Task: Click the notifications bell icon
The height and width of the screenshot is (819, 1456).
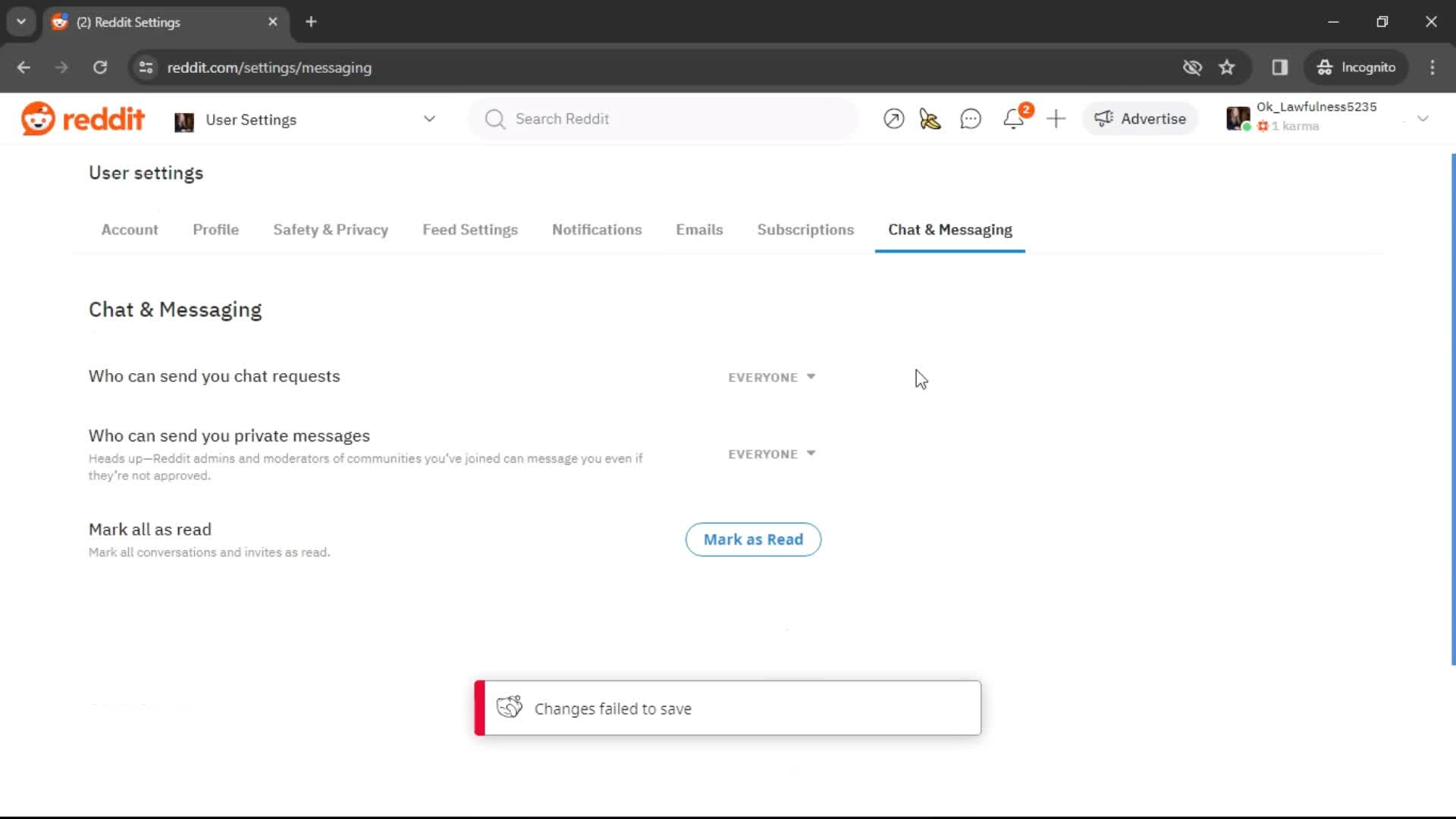Action: click(x=1014, y=118)
